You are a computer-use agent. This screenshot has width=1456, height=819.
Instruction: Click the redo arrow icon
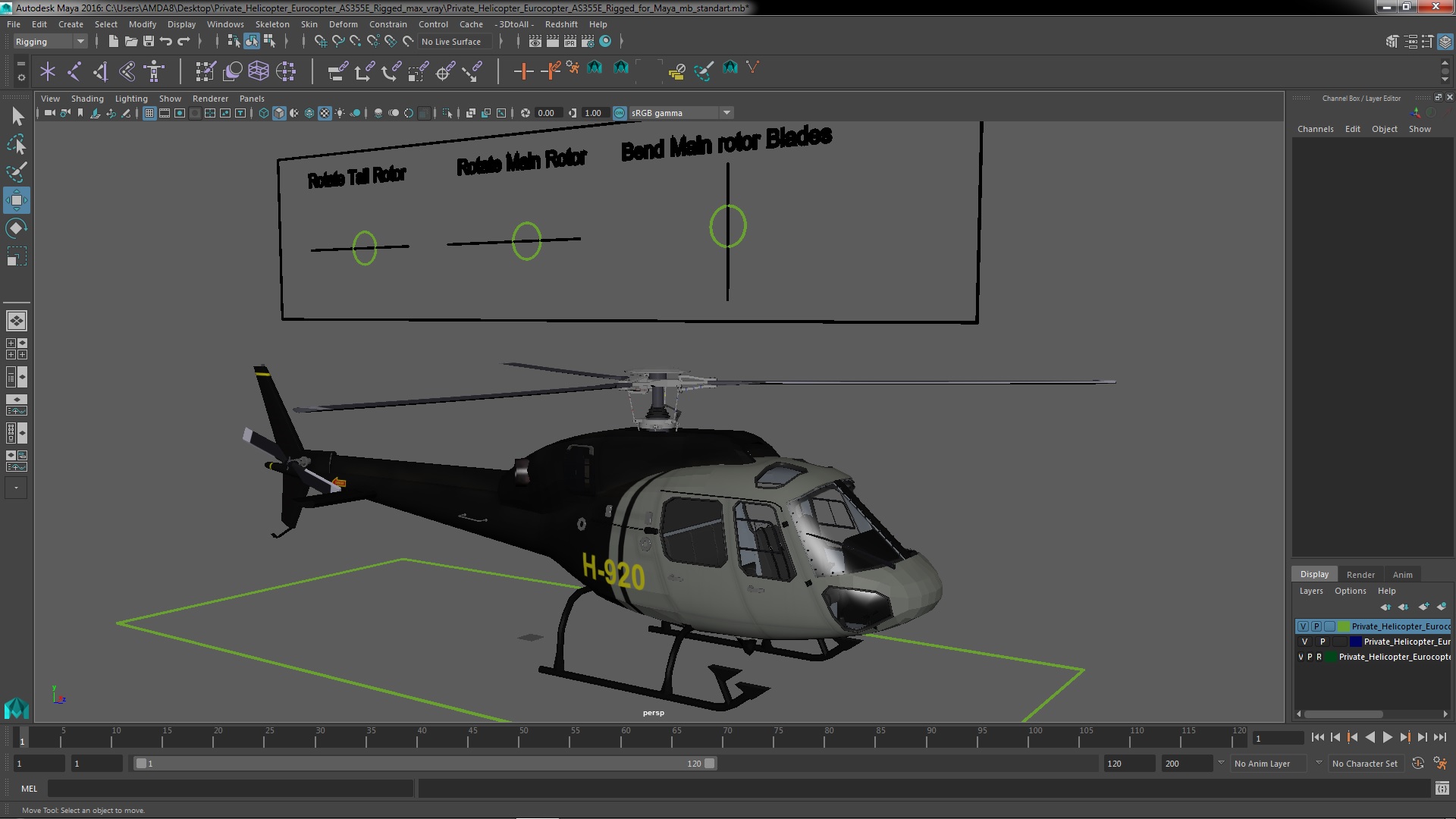pos(183,41)
